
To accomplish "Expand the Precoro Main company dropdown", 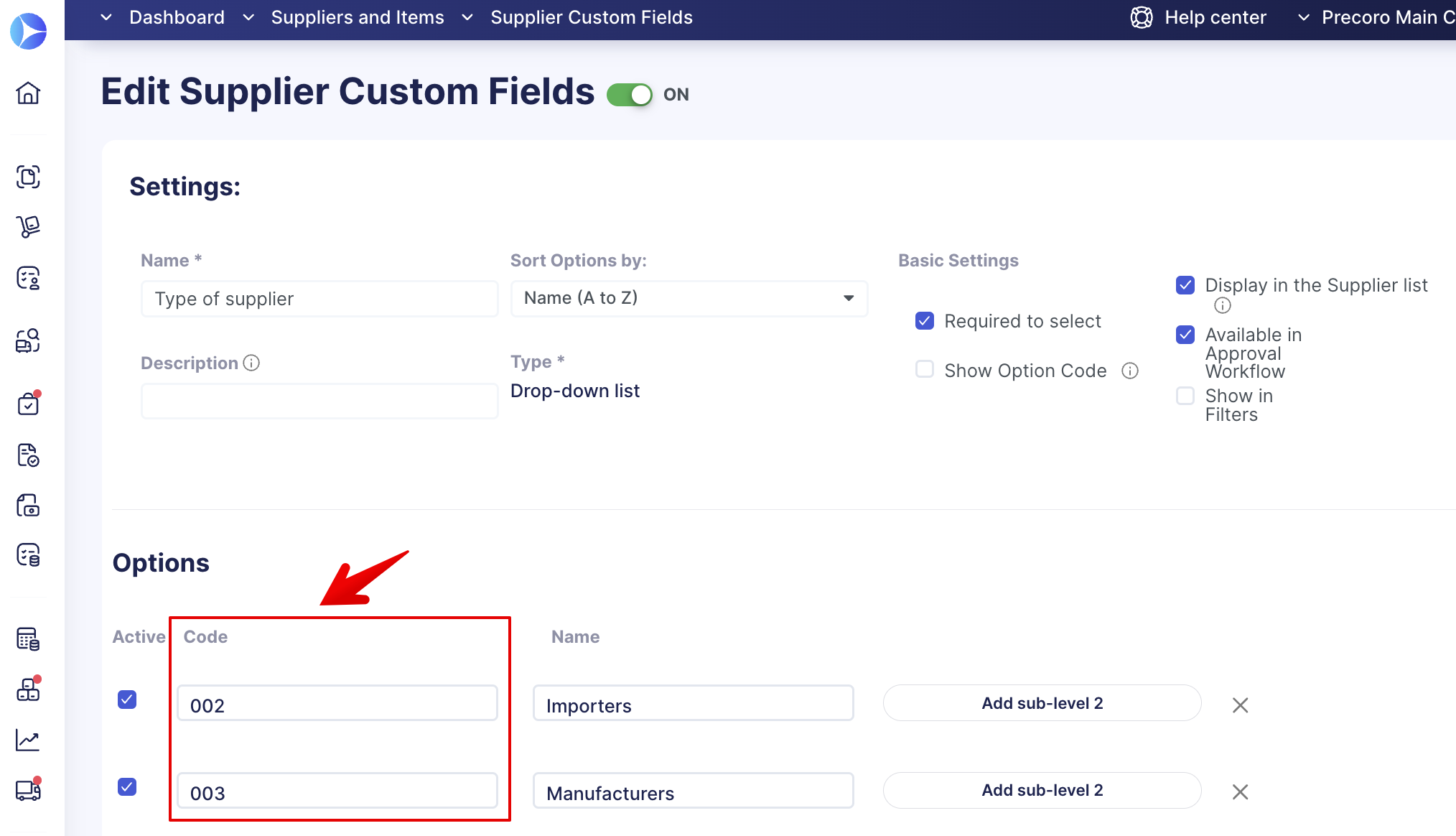I will (1304, 17).
